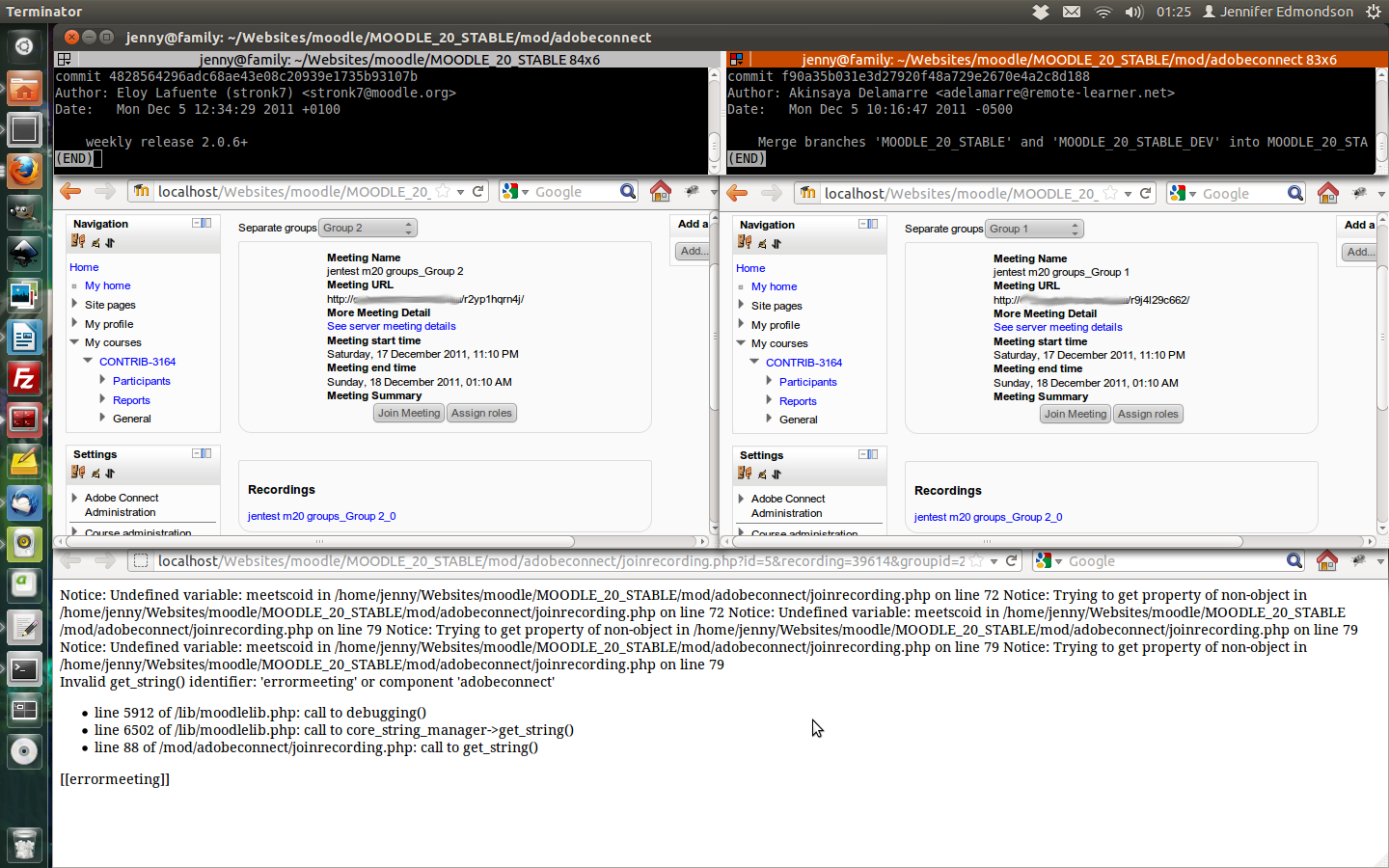Hide or dock the left Navigation block

pos(202,223)
